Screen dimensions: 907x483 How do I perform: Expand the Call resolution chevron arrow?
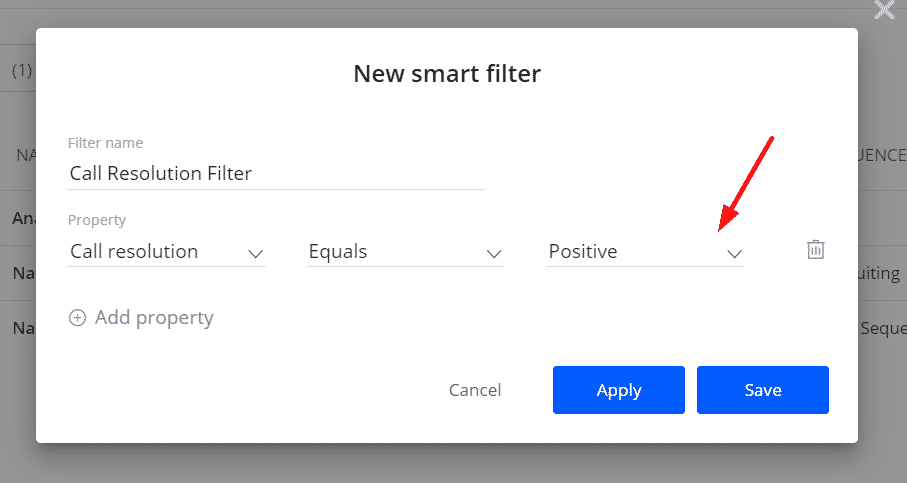[x=255, y=253]
